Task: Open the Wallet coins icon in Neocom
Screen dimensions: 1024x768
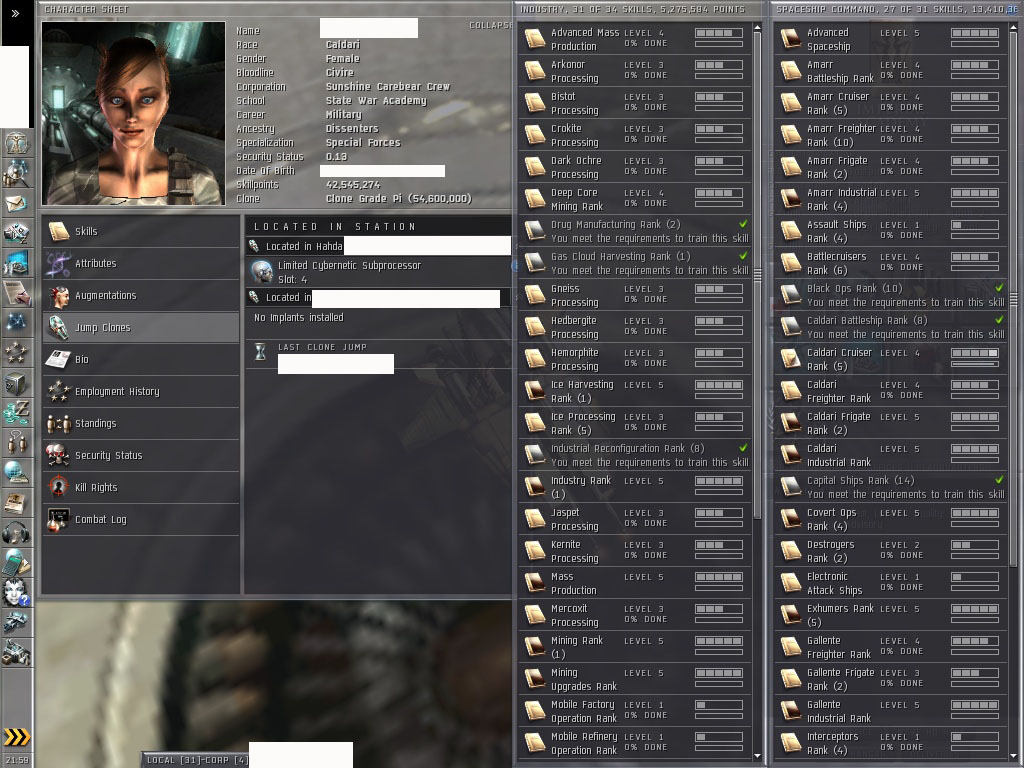Action: (x=16, y=413)
